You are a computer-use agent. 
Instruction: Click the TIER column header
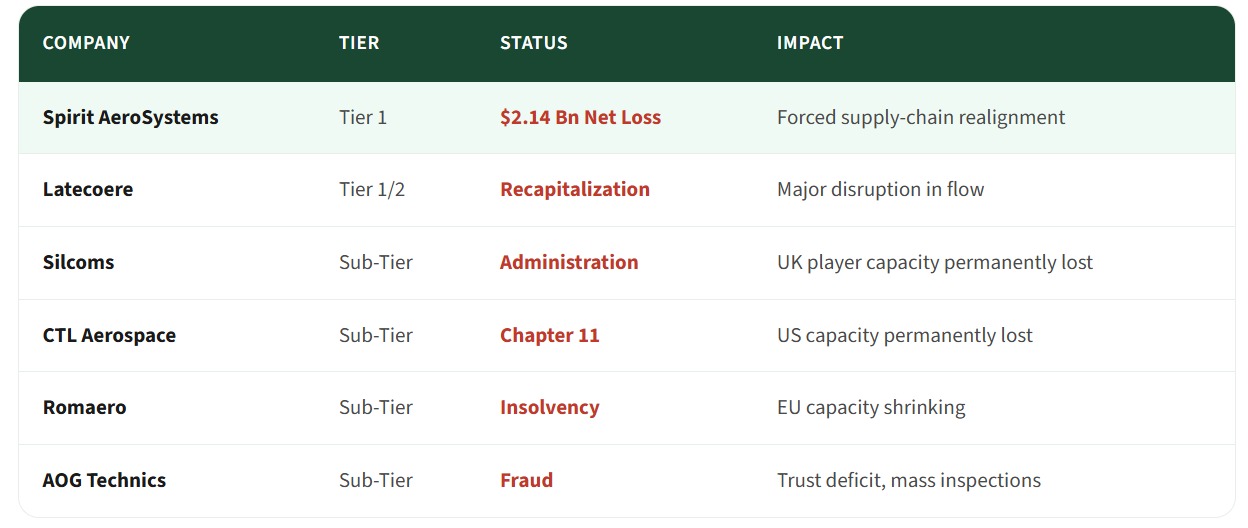tap(359, 43)
